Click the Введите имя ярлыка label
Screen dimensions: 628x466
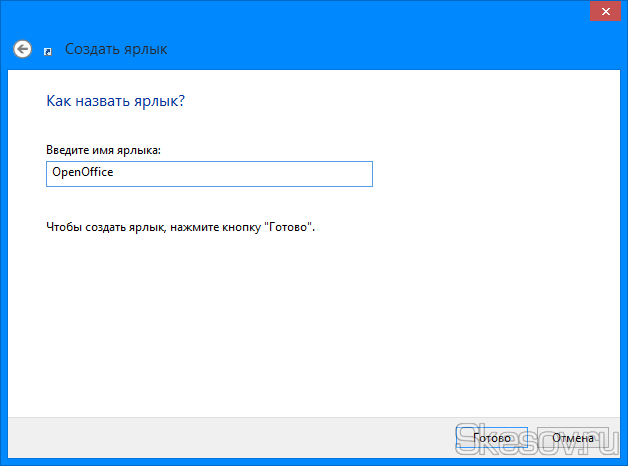point(103,149)
